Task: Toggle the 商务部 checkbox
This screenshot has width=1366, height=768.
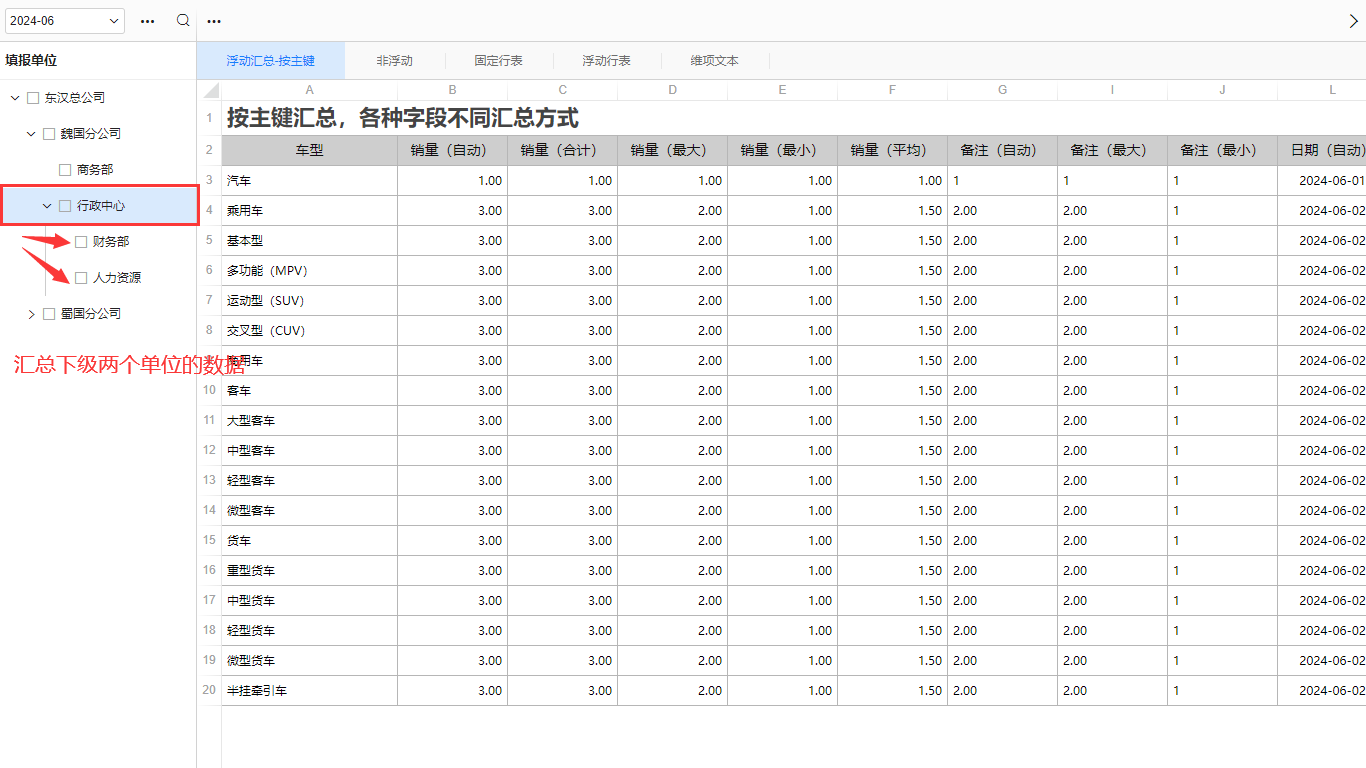Action: [65, 170]
